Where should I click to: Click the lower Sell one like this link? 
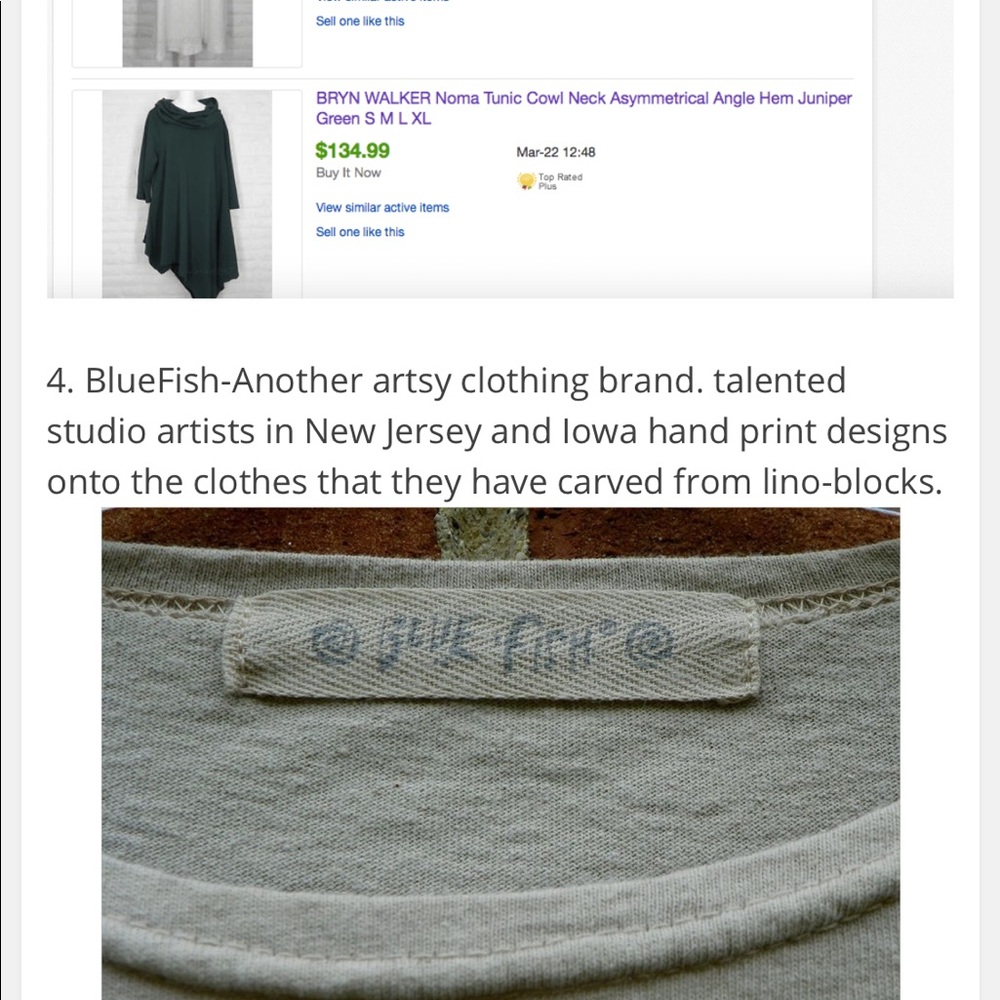coord(360,232)
